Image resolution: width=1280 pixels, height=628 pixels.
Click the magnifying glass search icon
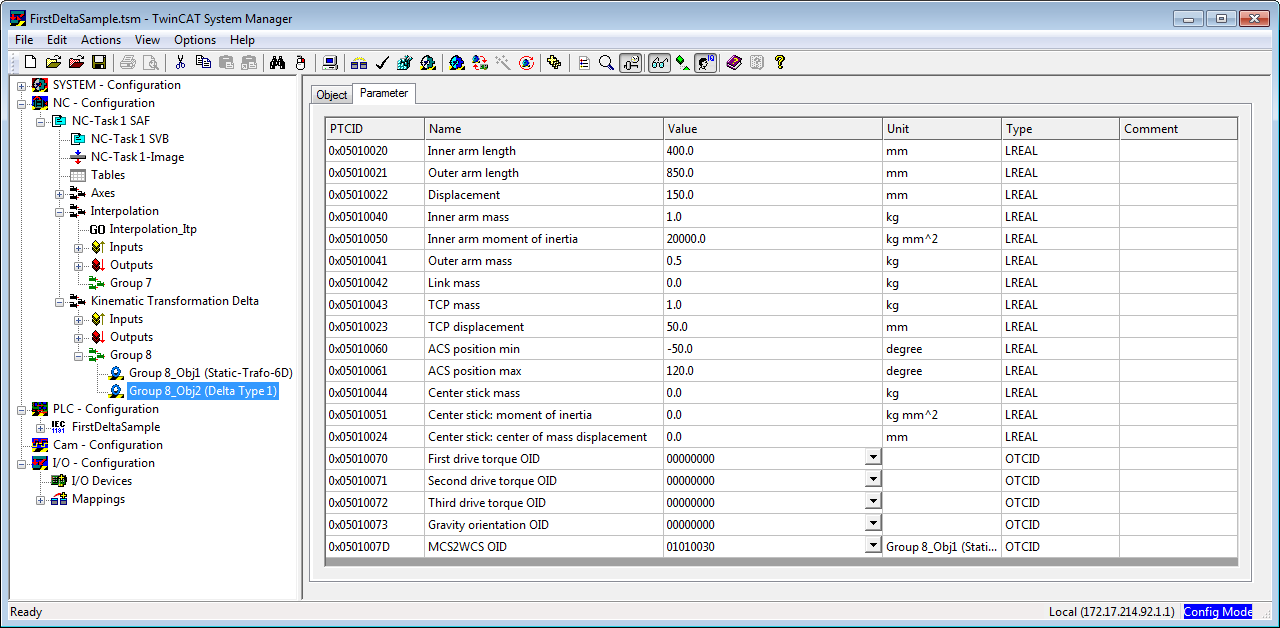(x=606, y=62)
